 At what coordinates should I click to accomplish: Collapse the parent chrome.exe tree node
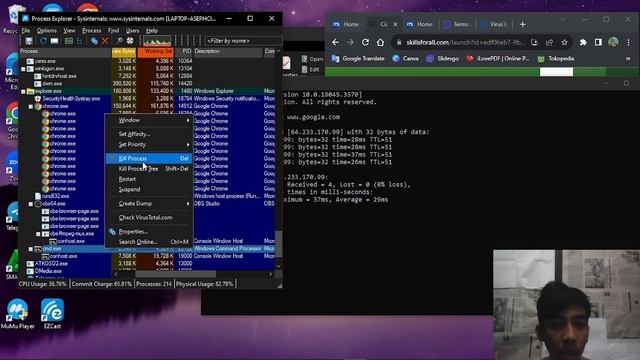pos(31,107)
